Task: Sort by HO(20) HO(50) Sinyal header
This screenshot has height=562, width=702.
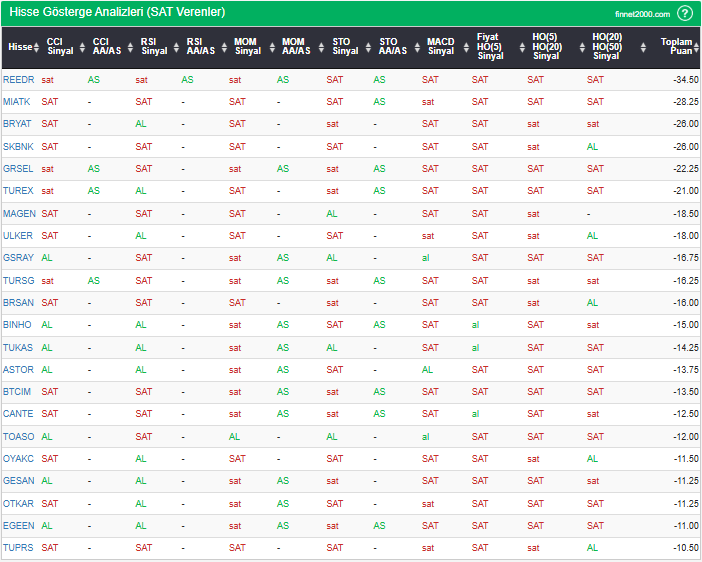Action: [605, 46]
